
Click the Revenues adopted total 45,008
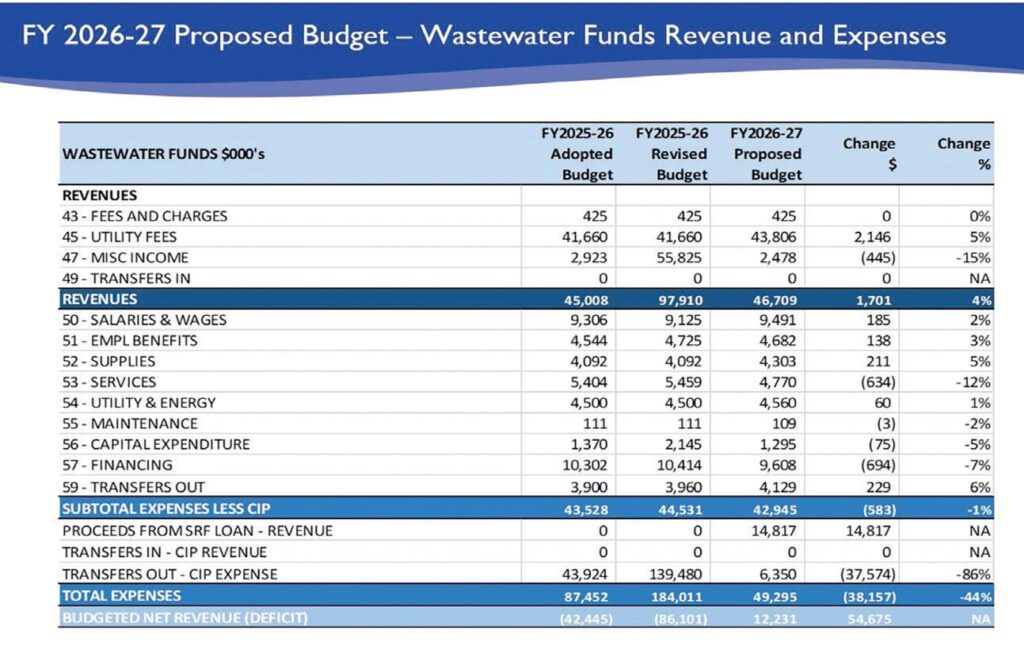click(586, 300)
